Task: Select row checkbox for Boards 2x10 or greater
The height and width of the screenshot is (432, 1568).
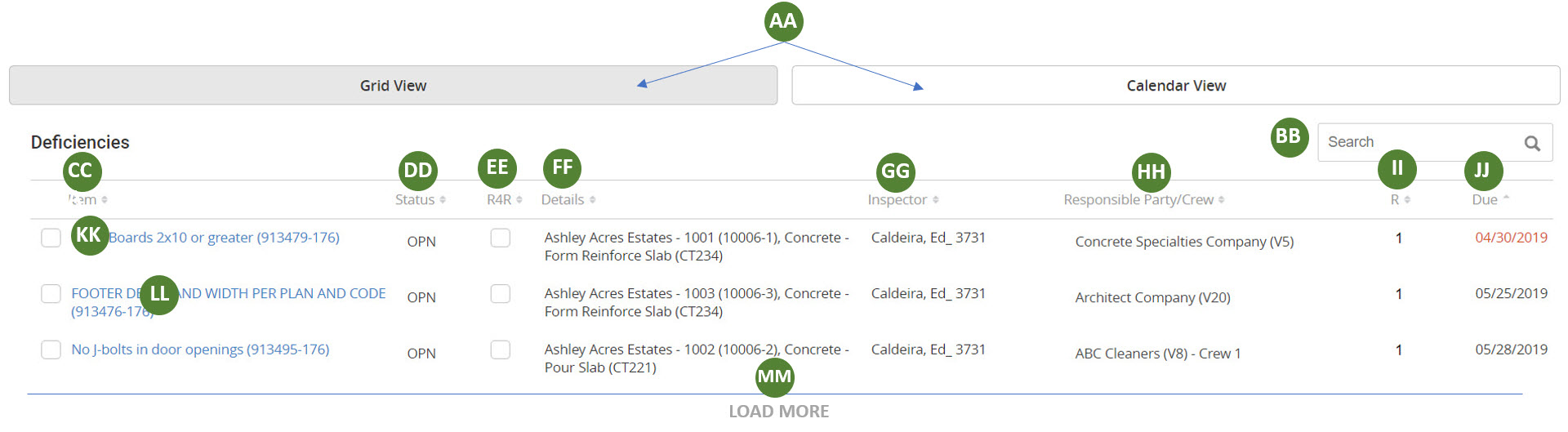Action: pos(51,238)
